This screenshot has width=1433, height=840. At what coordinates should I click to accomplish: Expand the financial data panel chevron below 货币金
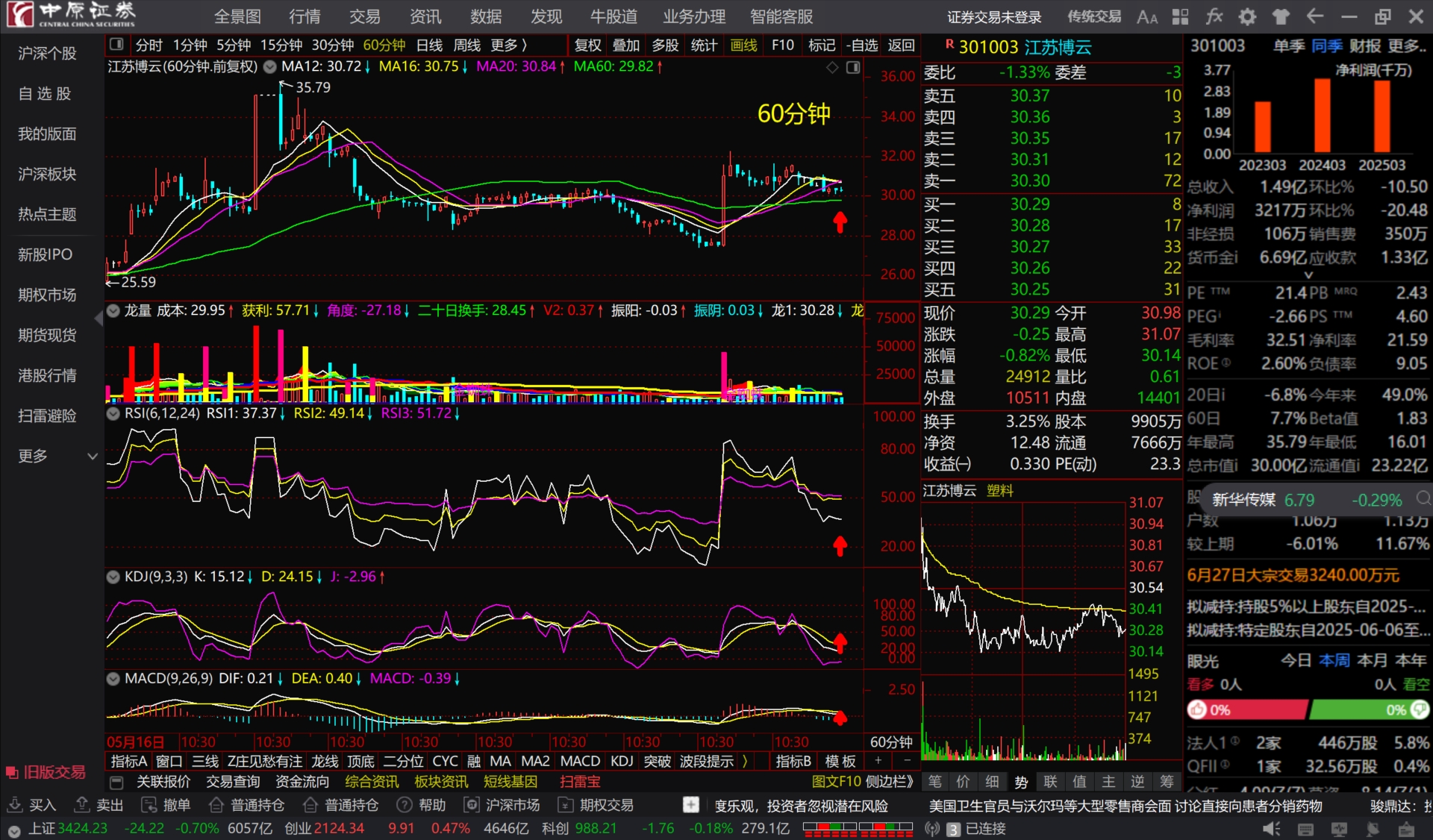[1308, 275]
